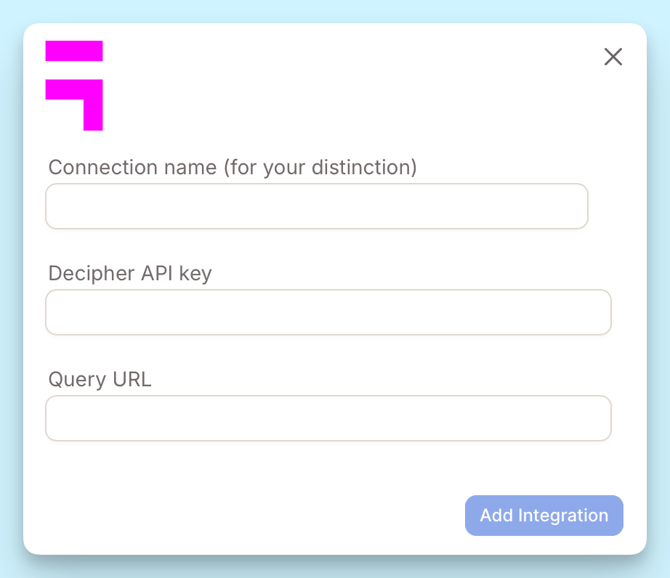Click the 'Connection name (for your distinction)' label
The height and width of the screenshot is (578, 670).
(232, 167)
